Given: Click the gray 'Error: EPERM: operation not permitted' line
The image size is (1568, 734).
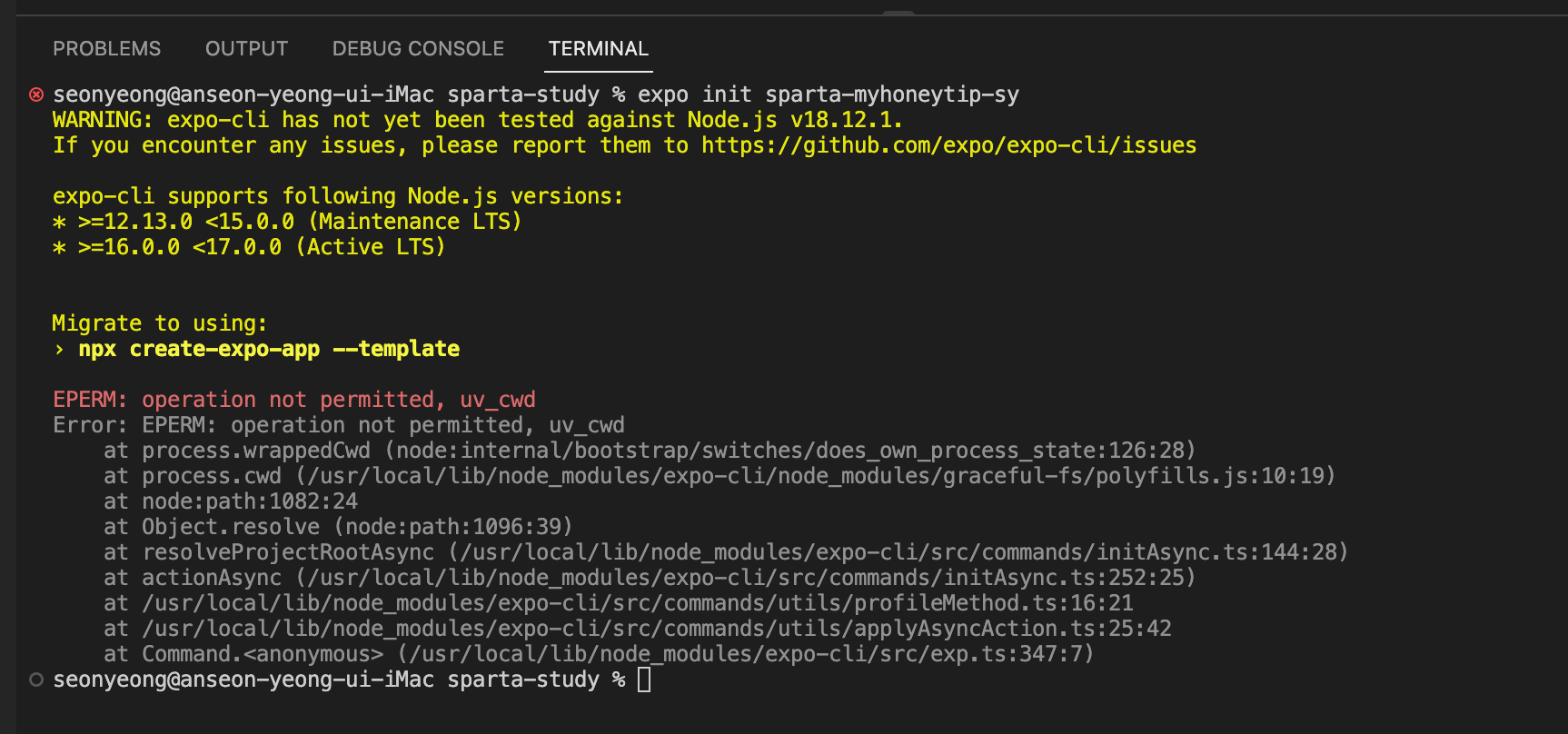Looking at the screenshot, I should (x=339, y=425).
